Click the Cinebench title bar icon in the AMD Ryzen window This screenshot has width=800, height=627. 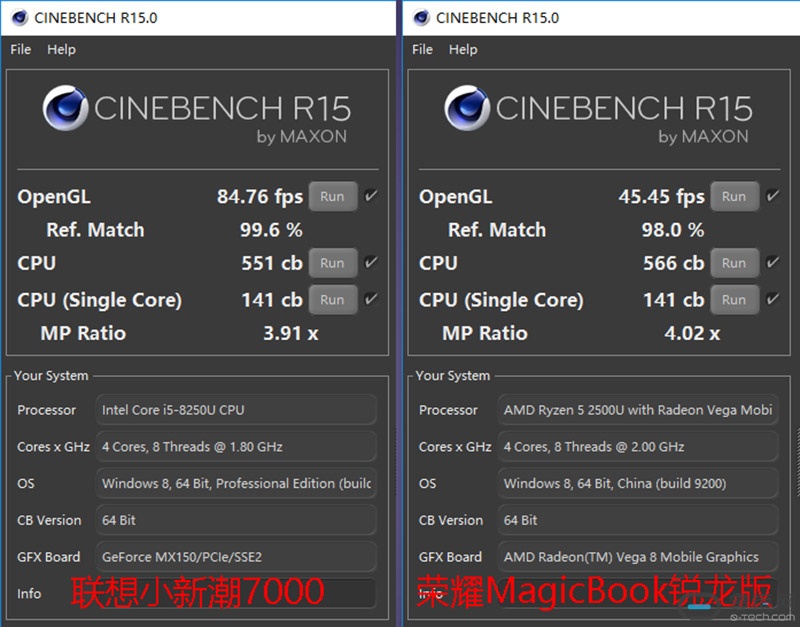(421, 18)
